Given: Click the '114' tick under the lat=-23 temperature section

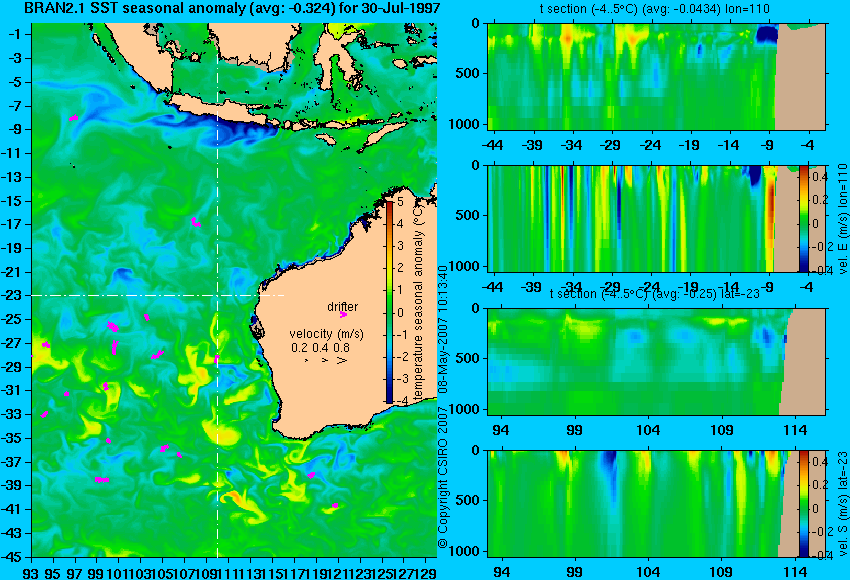Looking at the screenshot, I should pos(795,430).
